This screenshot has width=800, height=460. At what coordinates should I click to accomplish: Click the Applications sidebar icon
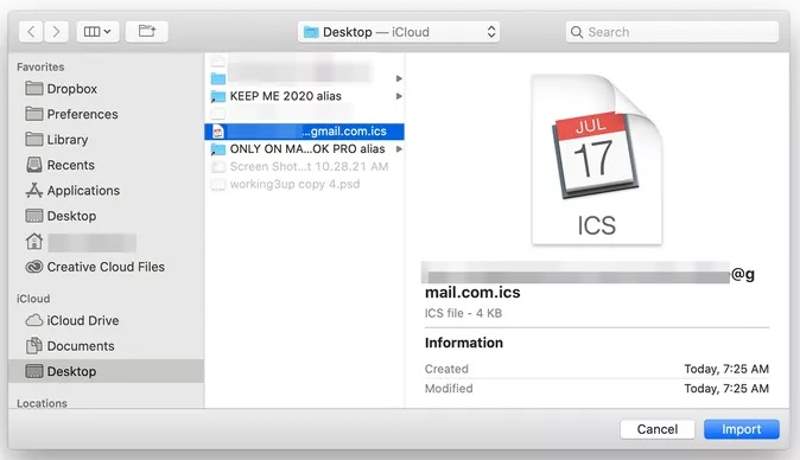(34, 190)
